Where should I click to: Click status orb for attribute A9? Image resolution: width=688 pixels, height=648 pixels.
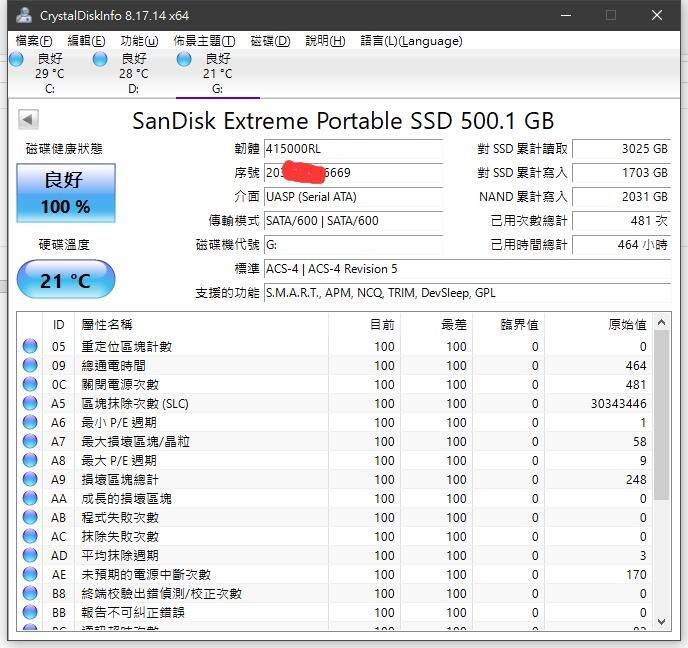point(30,479)
